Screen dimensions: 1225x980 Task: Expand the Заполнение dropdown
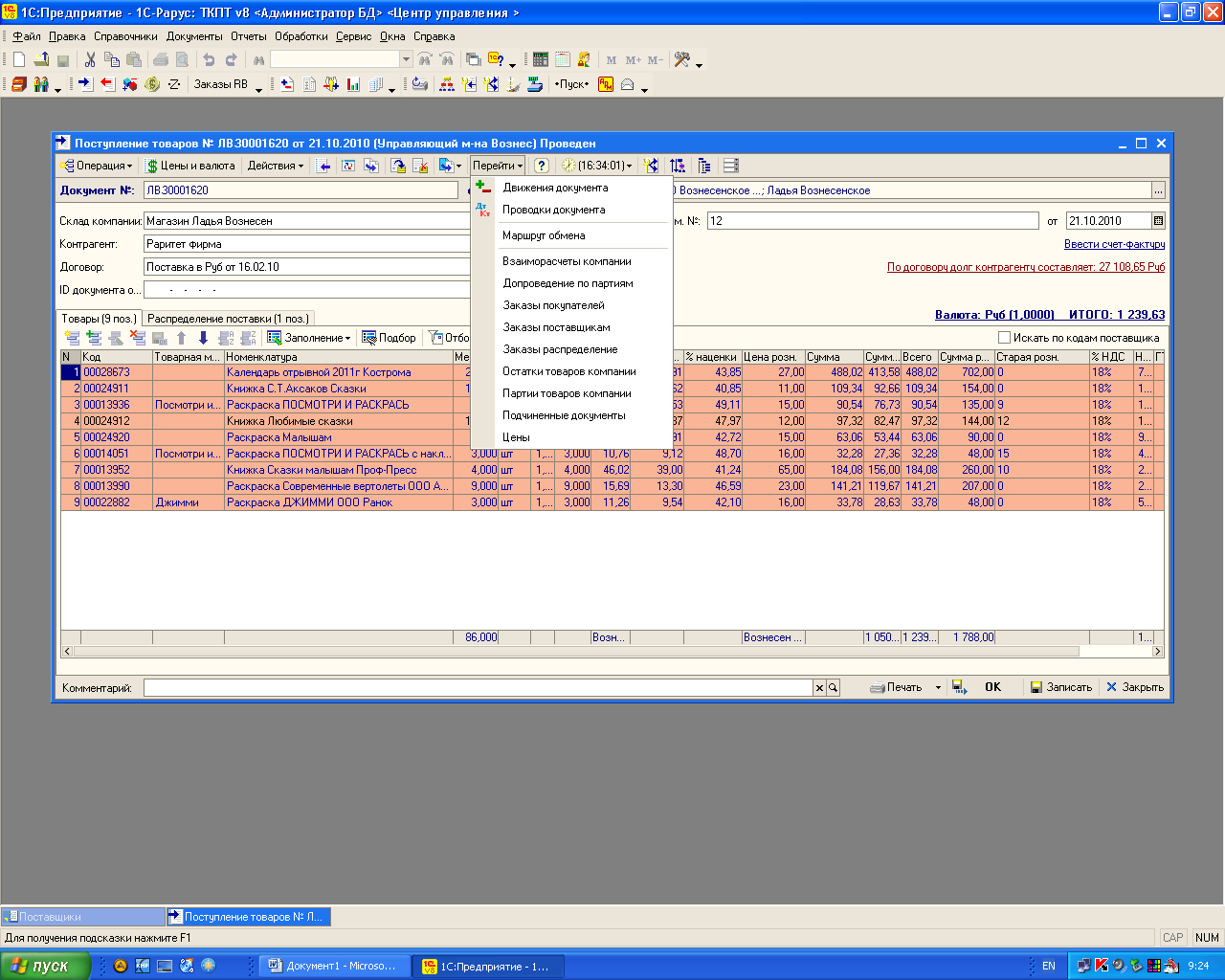tap(309, 338)
